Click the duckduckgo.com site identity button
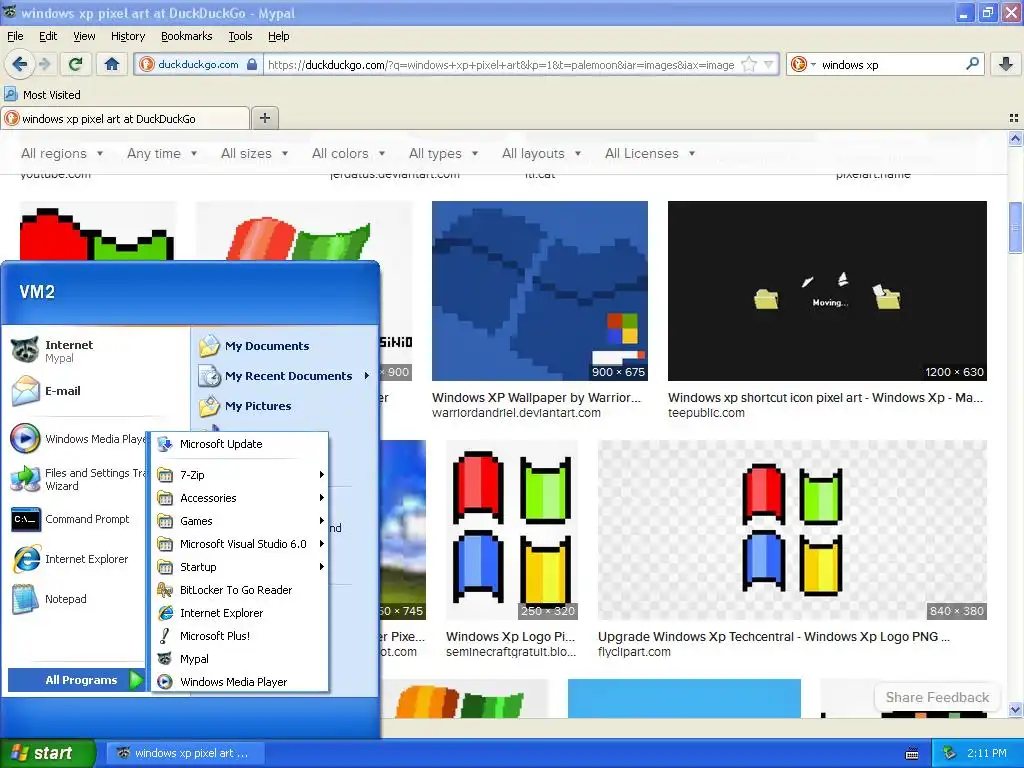The height and width of the screenshot is (768, 1024). point(198,64)
